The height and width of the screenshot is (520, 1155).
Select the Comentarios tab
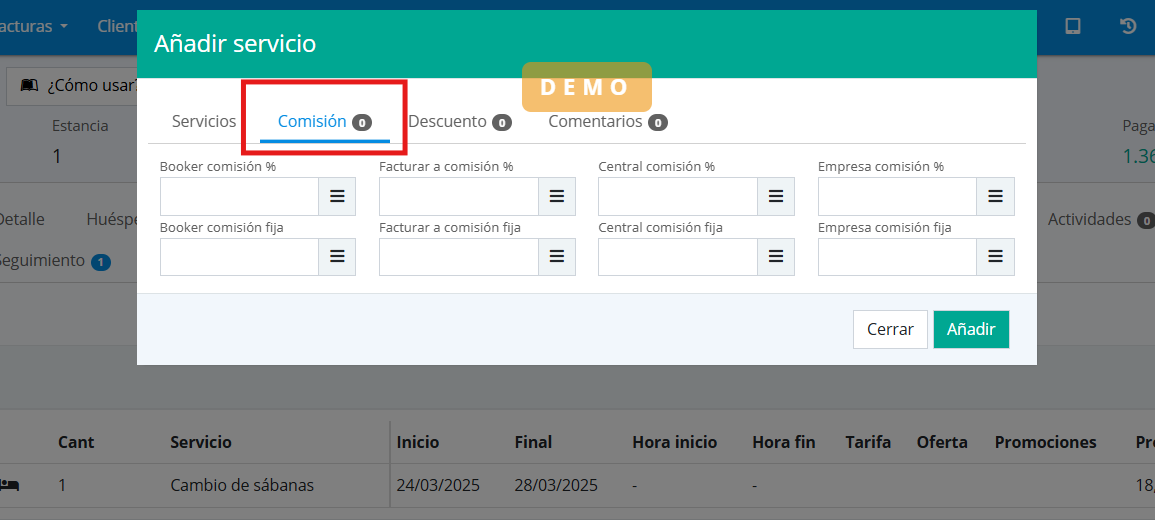tap(607, 121)
